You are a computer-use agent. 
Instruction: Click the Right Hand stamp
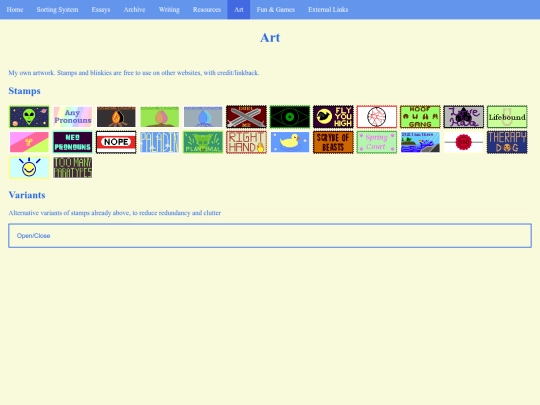coord(246,142)
